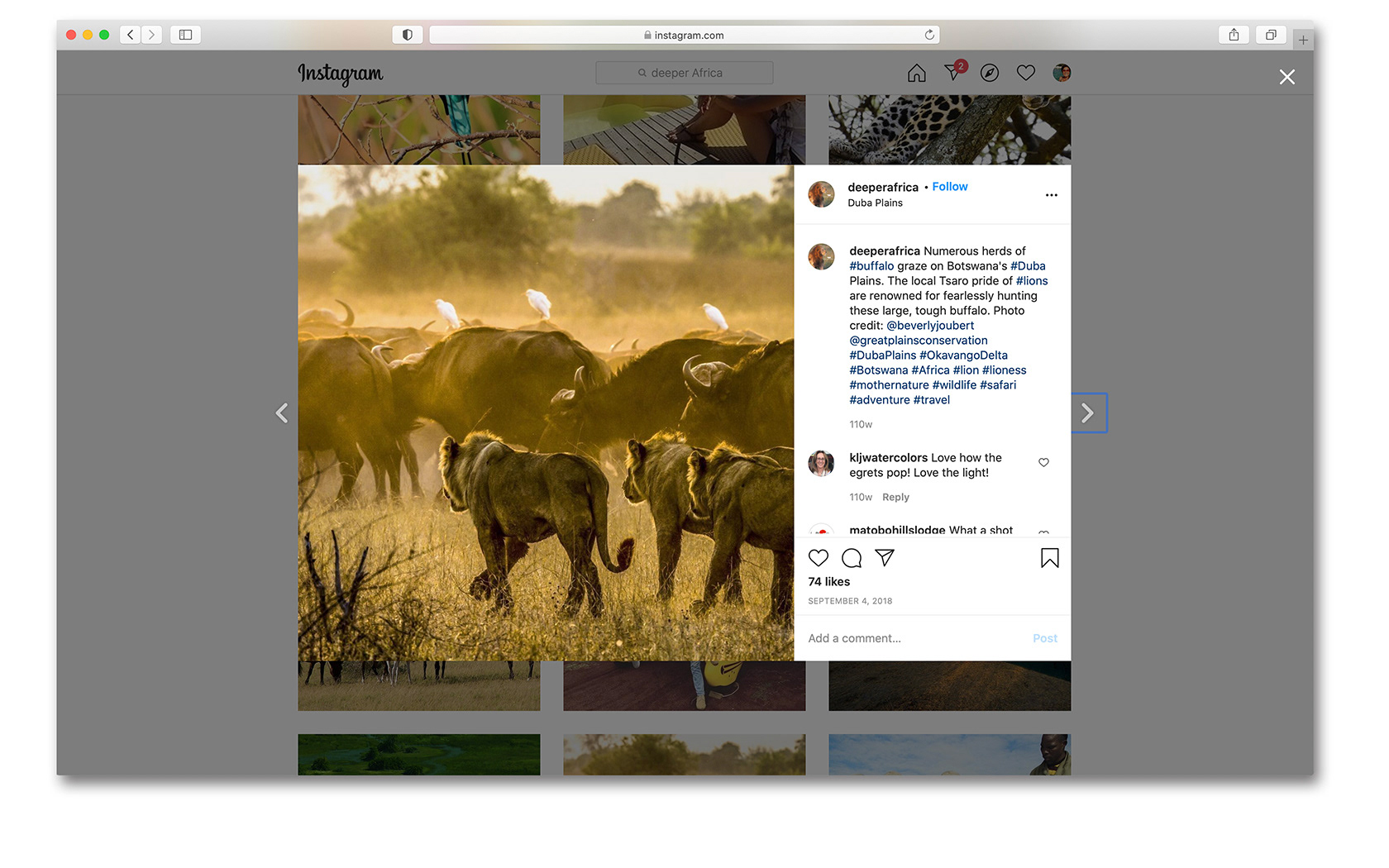Click the Instagram logo

(x=341, y=74)
